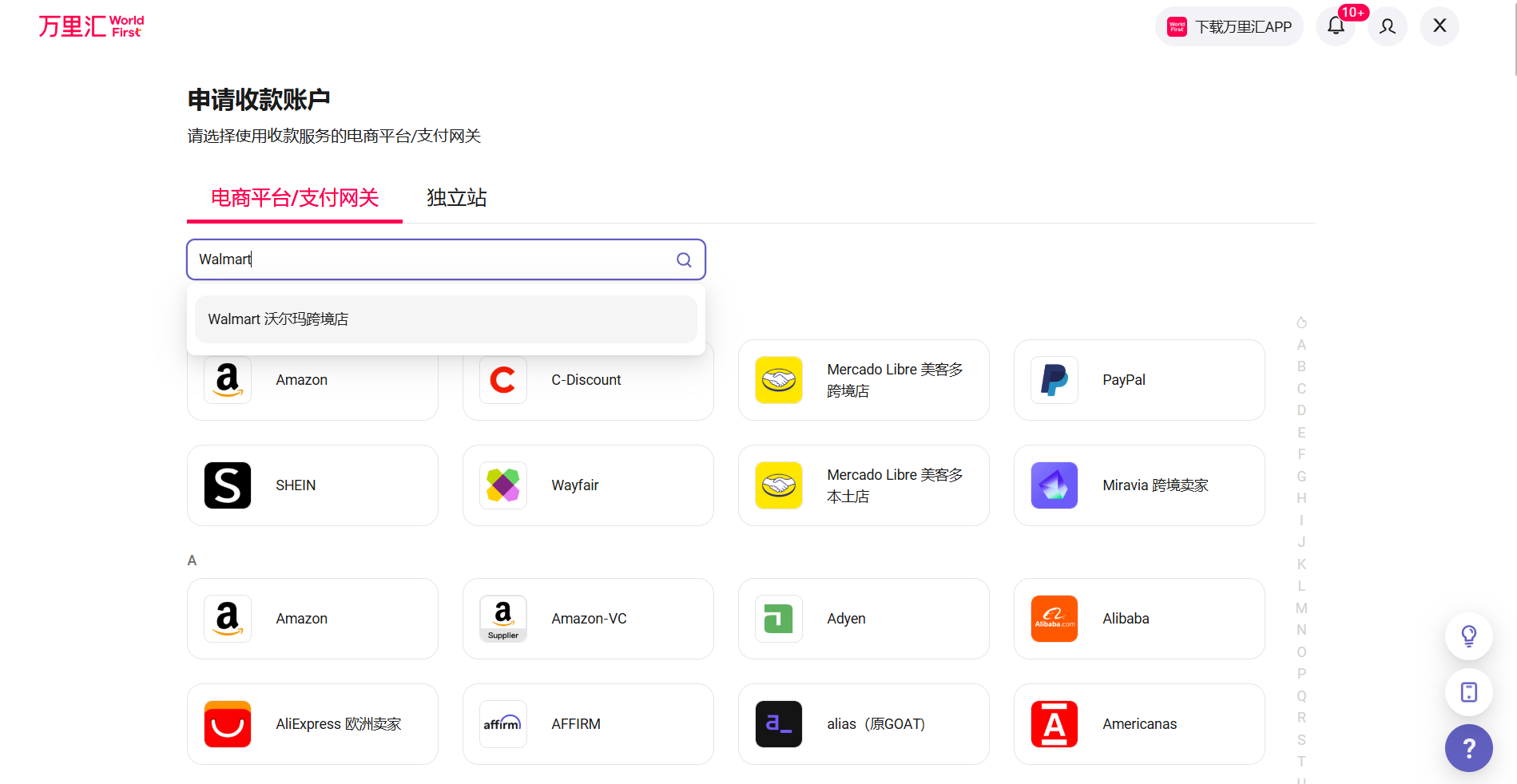Switch to the 独立站 tab
1517x784 pixels.
coord(456,198)
